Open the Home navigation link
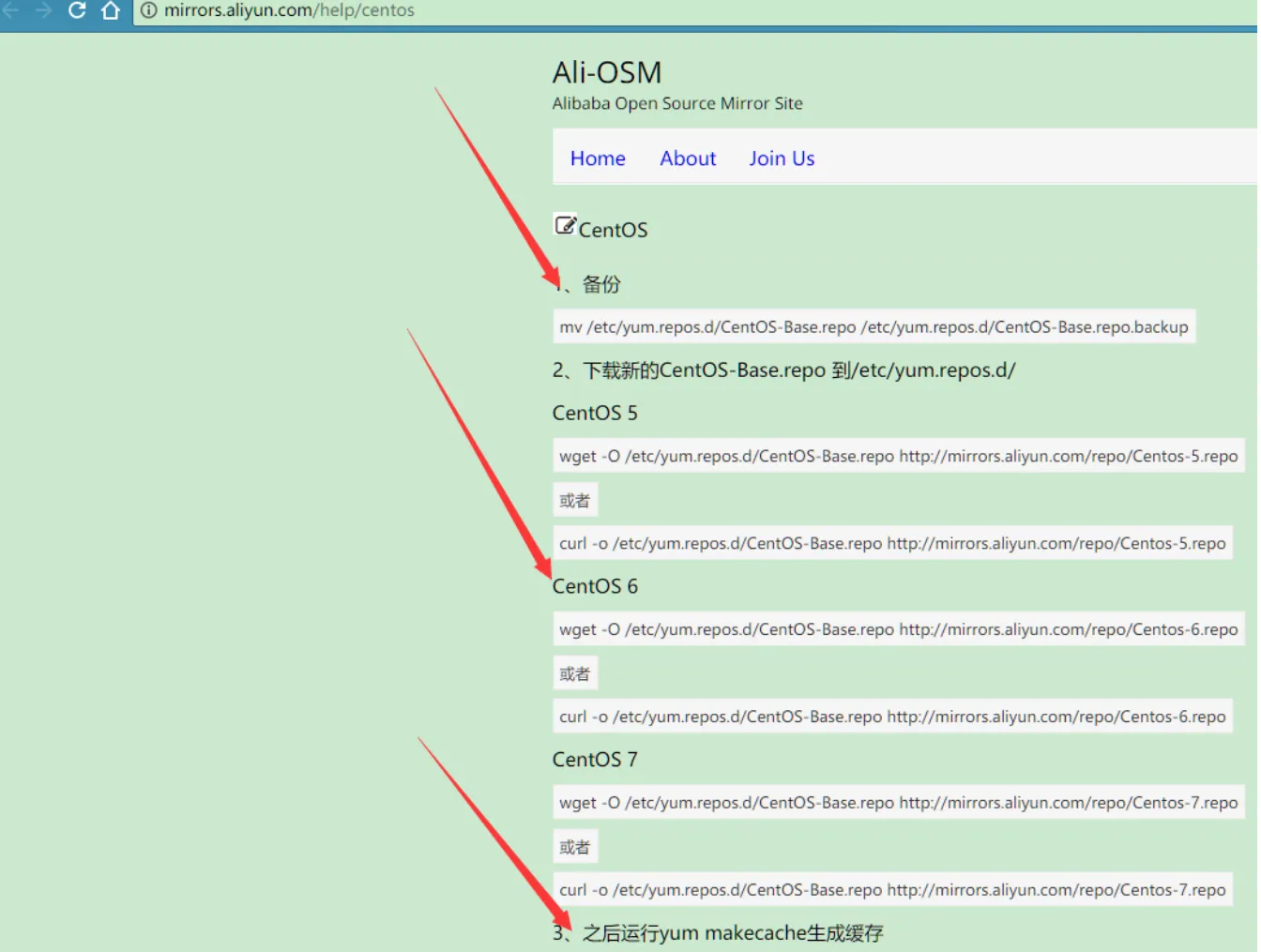1261x952 pixels. coord(598,159)
